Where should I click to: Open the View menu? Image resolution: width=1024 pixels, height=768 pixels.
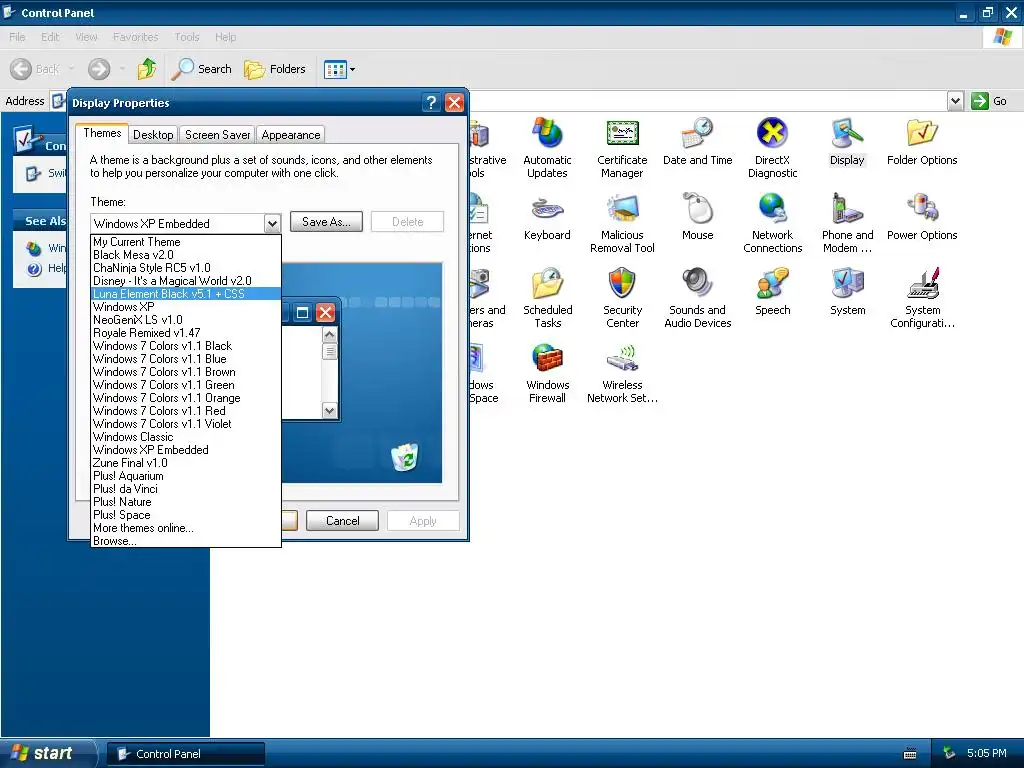(x=86, y=37)
